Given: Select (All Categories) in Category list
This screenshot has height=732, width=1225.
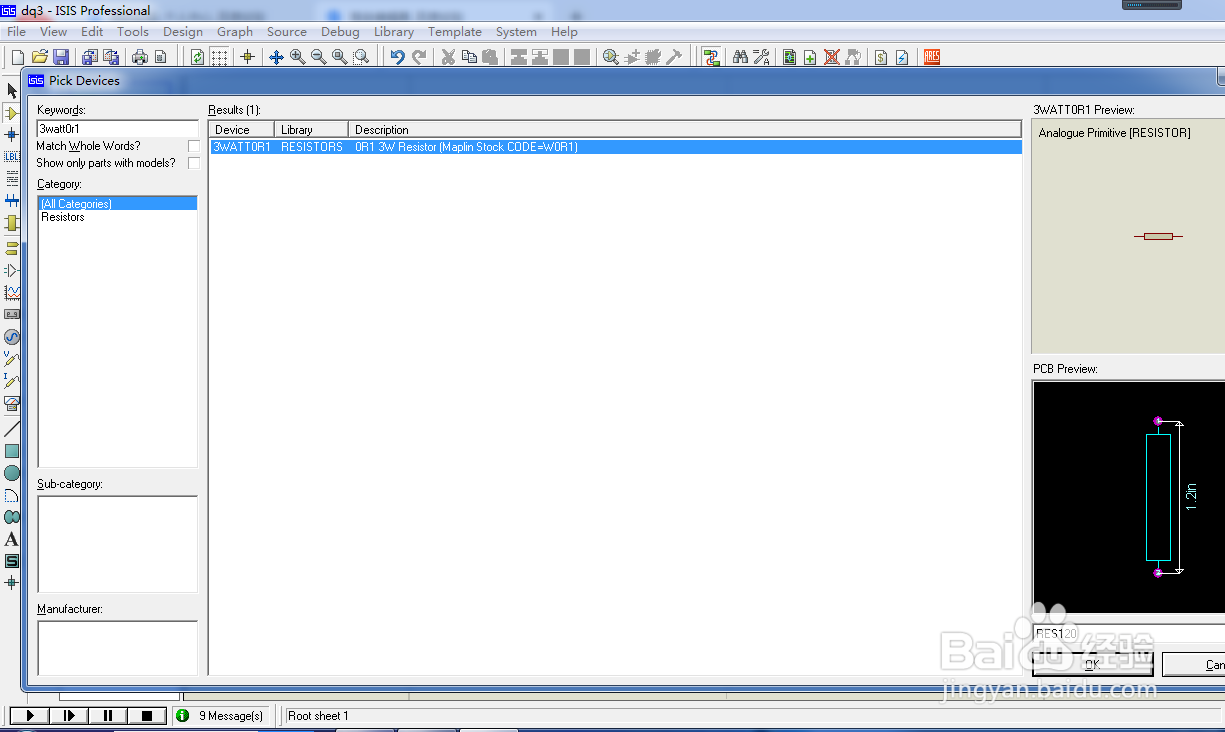Looking at the screenshot, I should 118,204.
